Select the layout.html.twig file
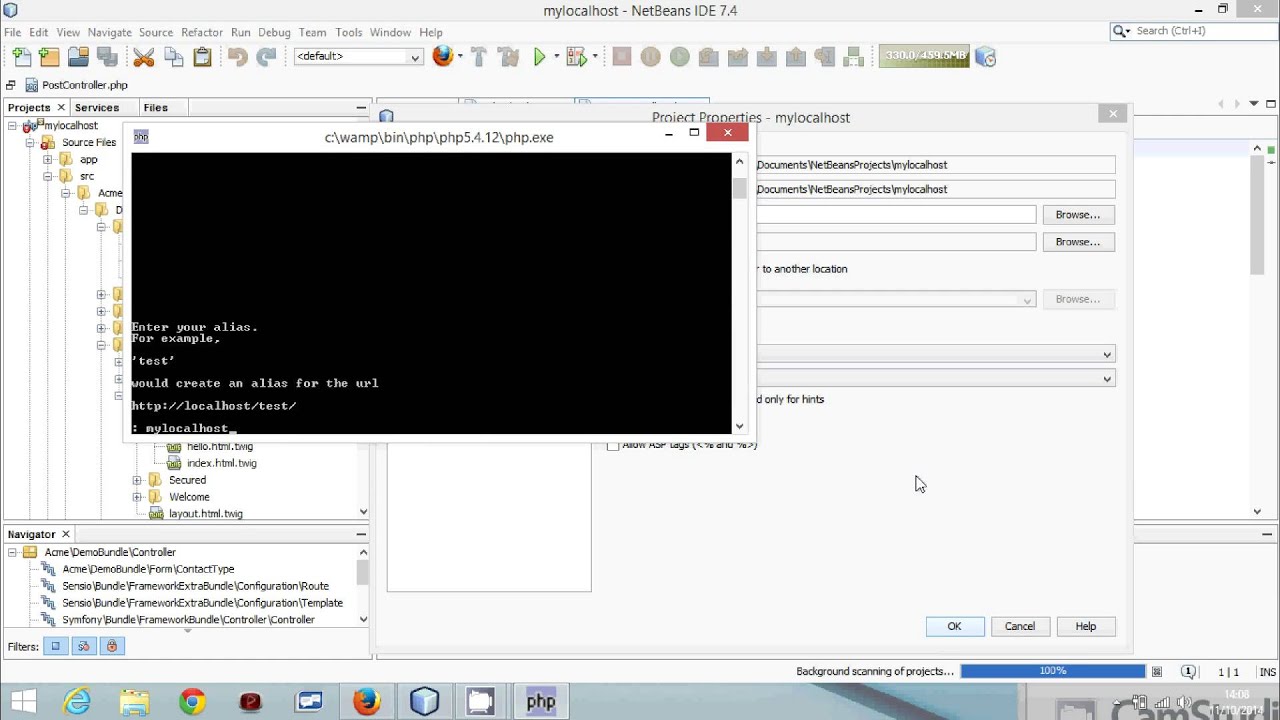The height and width of the screenshot is (720, 1280). pyautogui.click(x=206, y=514)
